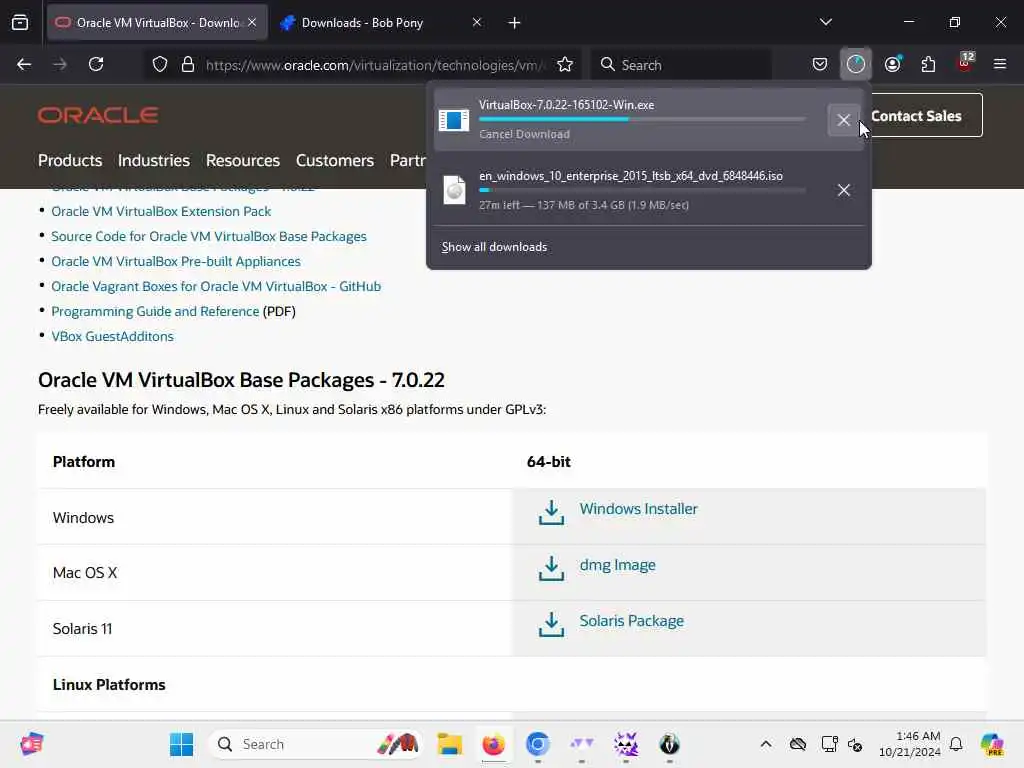Image resolution: width=1024 pixels, height=768 pixels.
Task: Click the Solaris Package download link
Action: pyautogui.click(x=632, y=621)
